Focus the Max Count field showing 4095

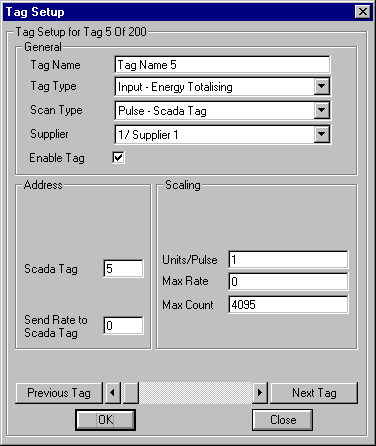288,304
